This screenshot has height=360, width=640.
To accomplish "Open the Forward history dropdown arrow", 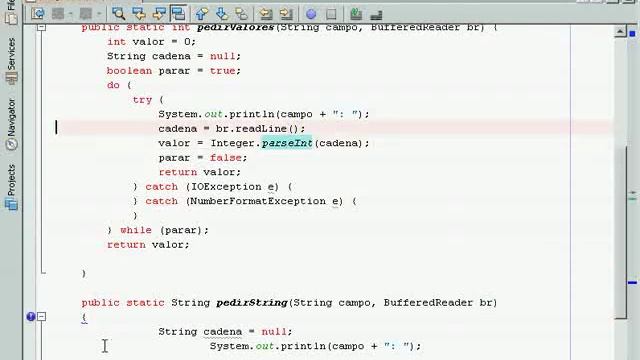I will tap(99, 14).
